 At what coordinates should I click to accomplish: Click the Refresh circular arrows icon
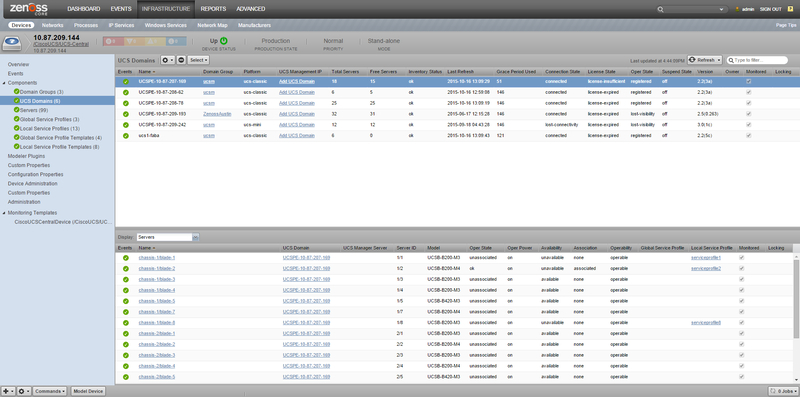point(692,60)
